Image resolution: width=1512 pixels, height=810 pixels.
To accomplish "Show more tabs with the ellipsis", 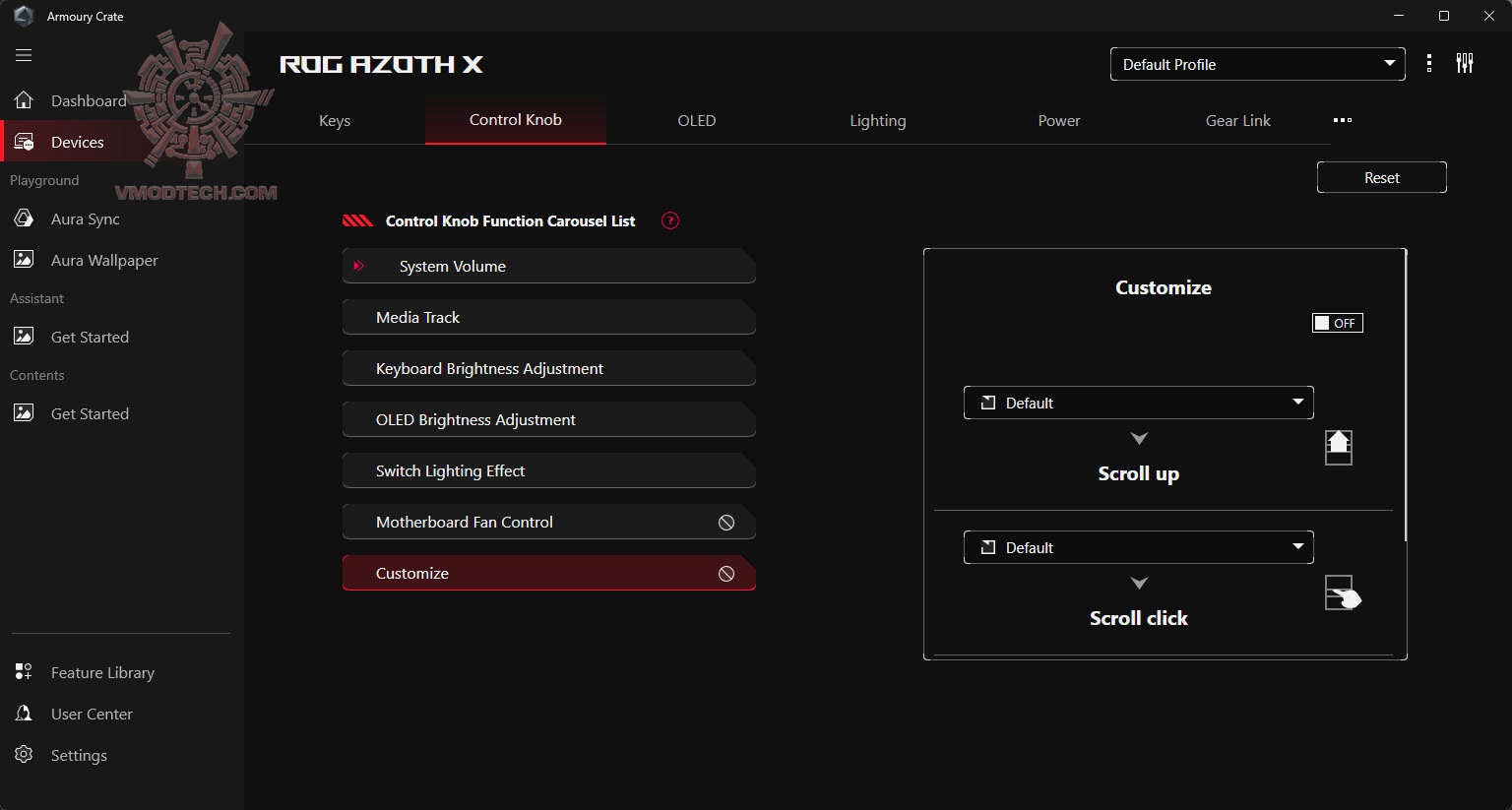I will (x=1343, y=120).
